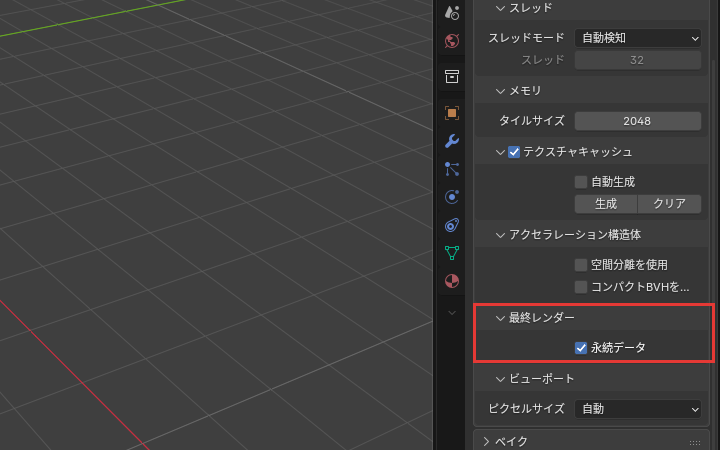This screenshot has width=720, height=450.
Task: Click the クリア button
Action: [669, 204]
